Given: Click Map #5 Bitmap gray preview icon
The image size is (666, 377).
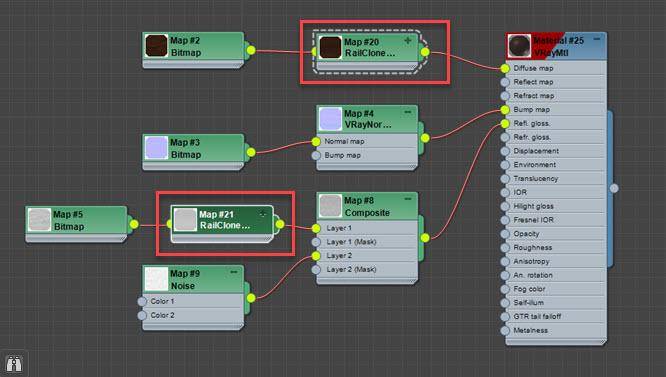Looking at the screenshot, I should coord(39,219).
